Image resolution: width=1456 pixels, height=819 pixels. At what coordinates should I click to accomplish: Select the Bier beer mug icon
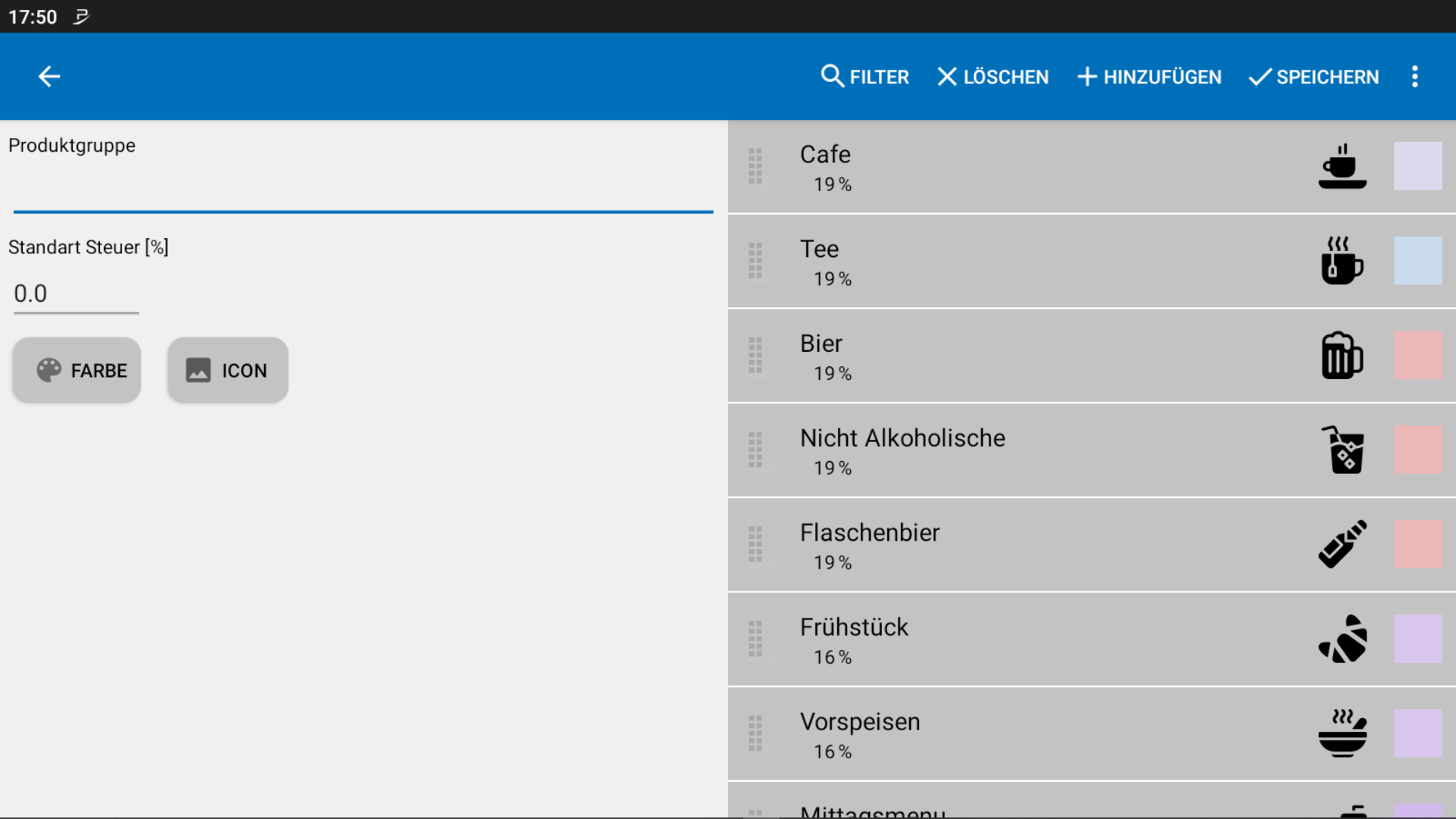[1343, 356]
